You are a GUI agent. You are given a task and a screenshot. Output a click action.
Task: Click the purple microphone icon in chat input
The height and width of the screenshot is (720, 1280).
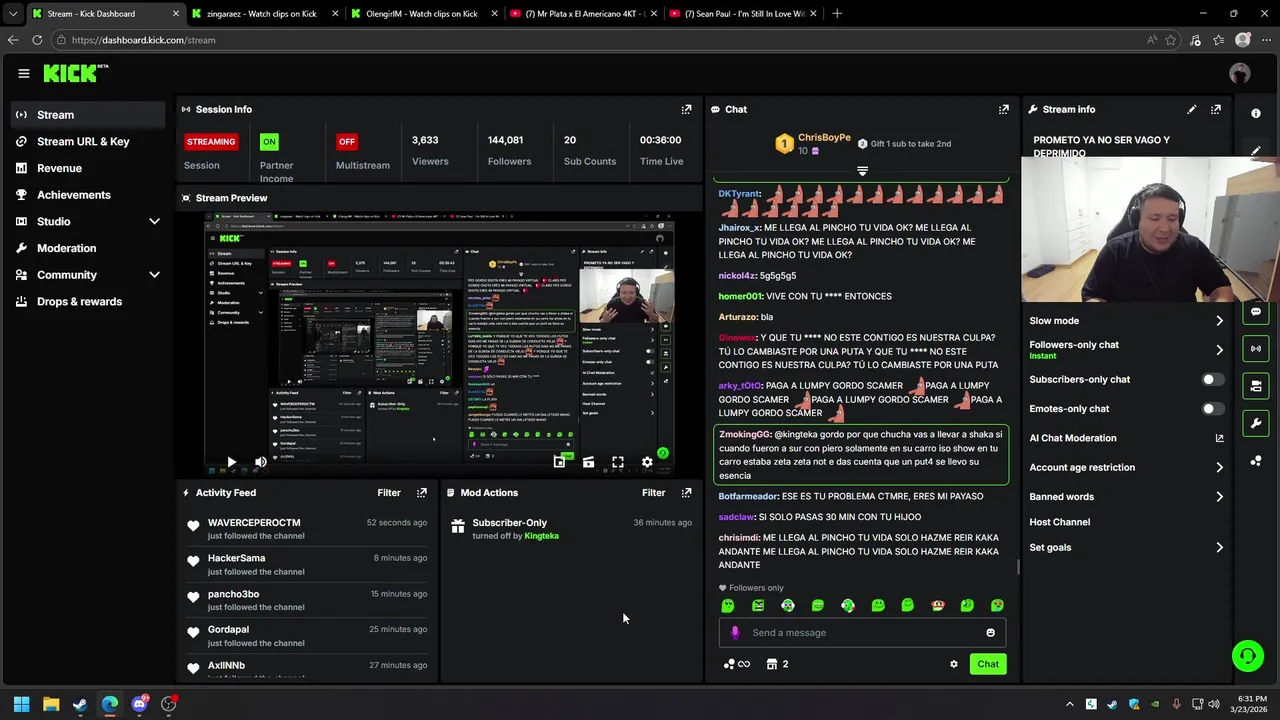point(735,632)
